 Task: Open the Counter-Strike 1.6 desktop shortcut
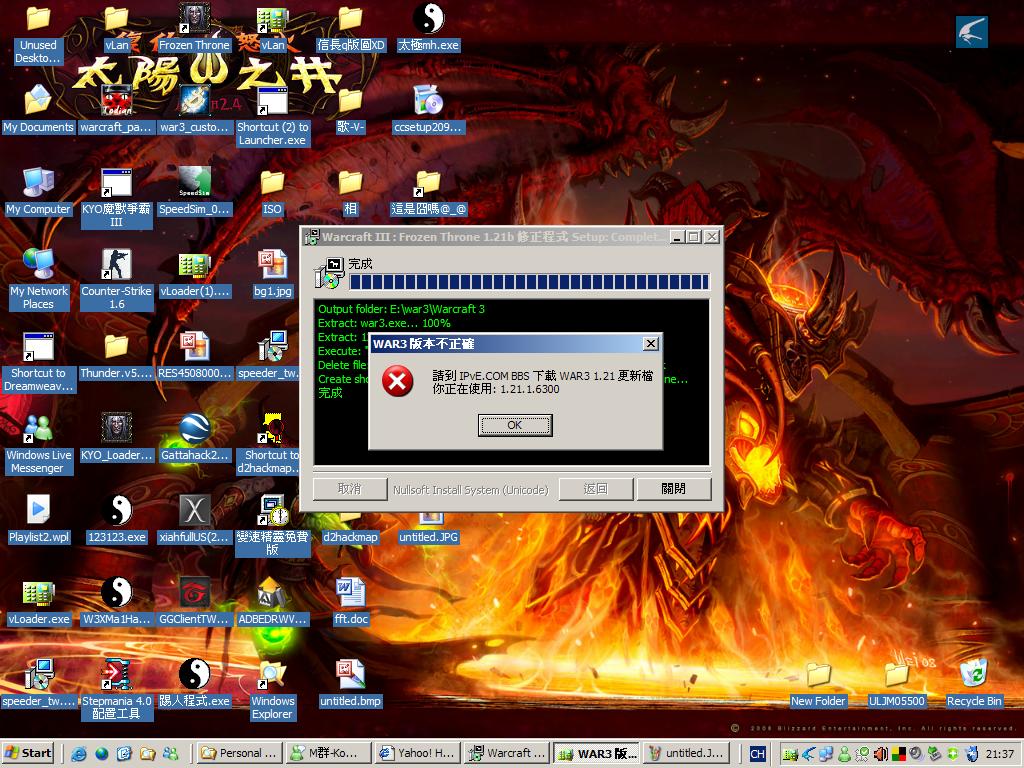point(116,266)
